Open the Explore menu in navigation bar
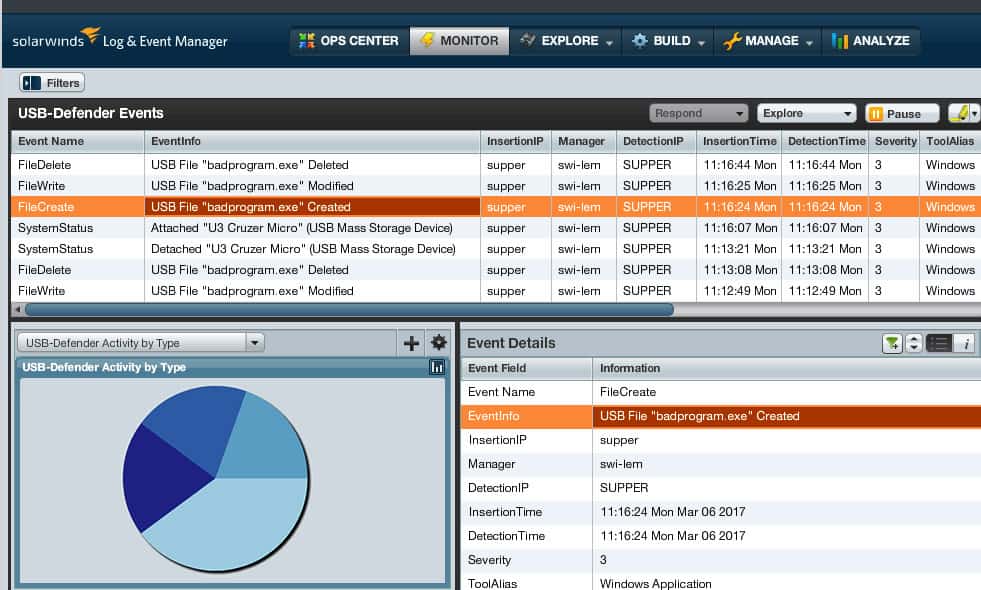Screen dimensions: 981x590 pyautogui.click(x=566, y=41)
